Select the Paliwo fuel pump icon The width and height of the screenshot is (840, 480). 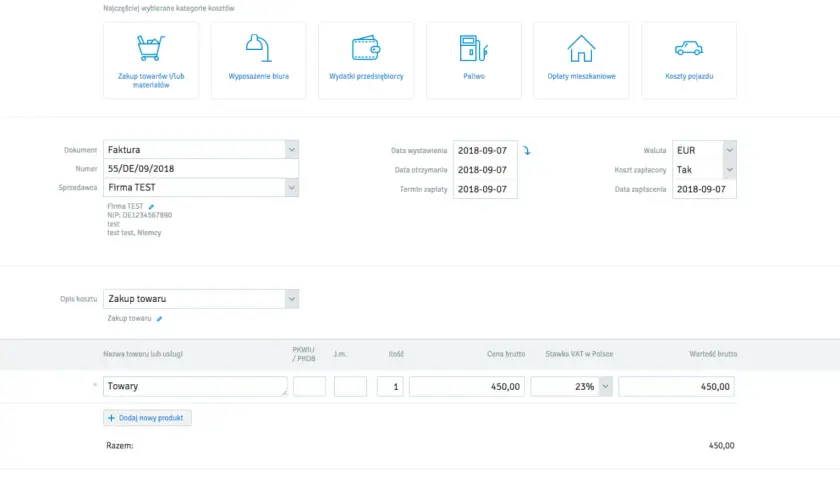tap(474, 48)
